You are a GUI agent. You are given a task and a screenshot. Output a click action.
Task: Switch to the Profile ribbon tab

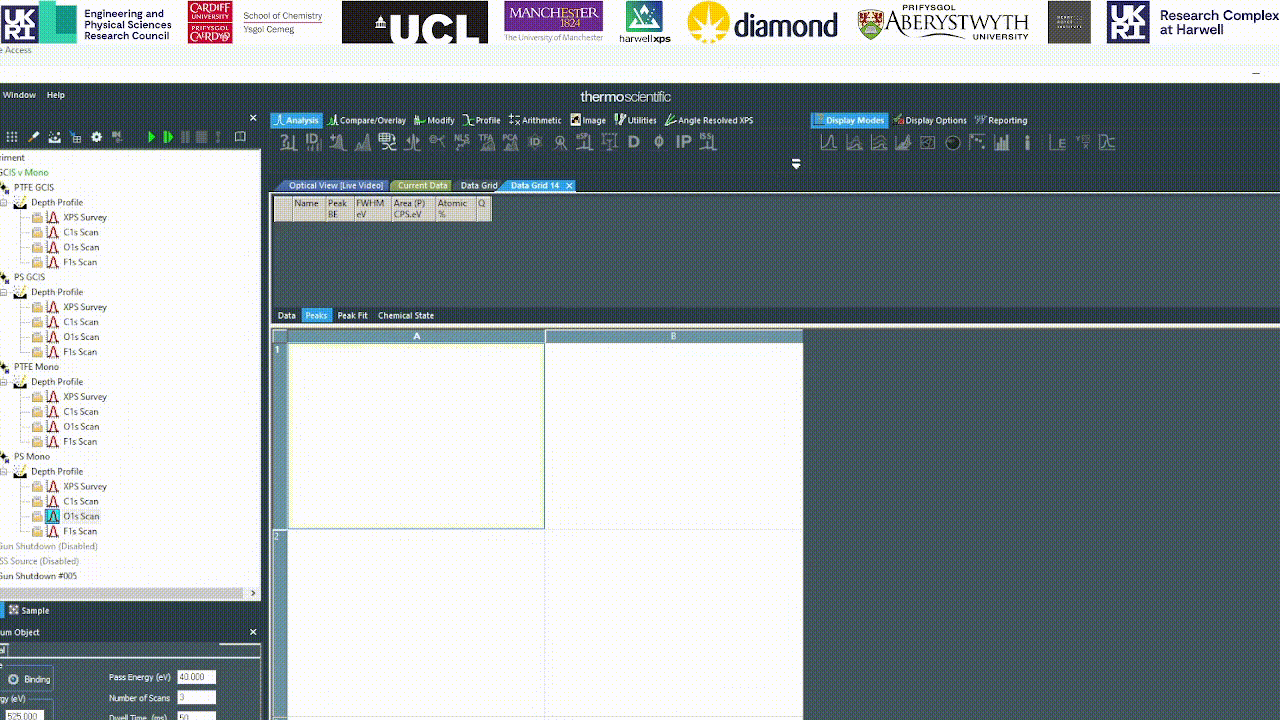coord(481,120)
